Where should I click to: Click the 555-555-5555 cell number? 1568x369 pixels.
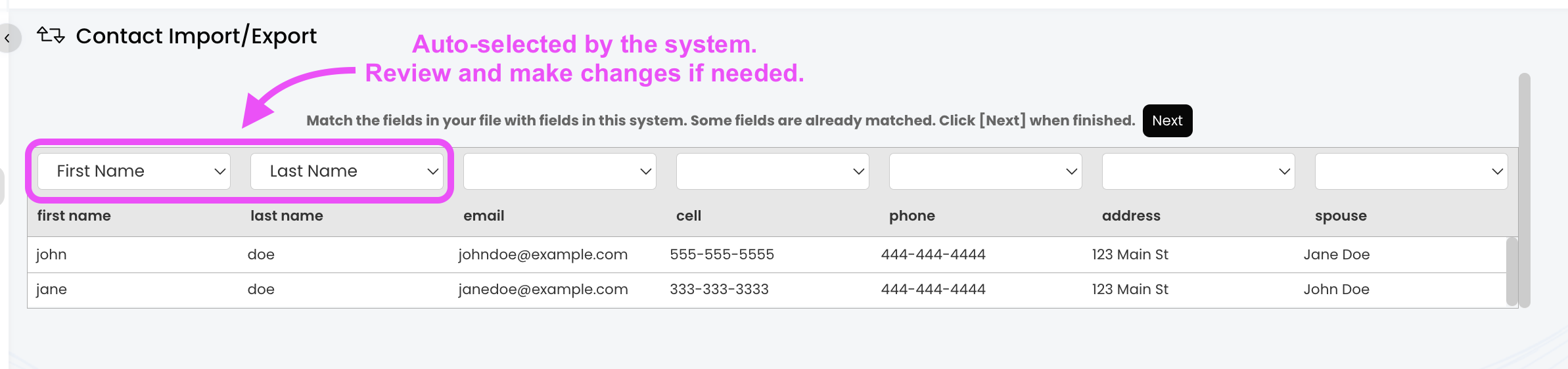722,255
